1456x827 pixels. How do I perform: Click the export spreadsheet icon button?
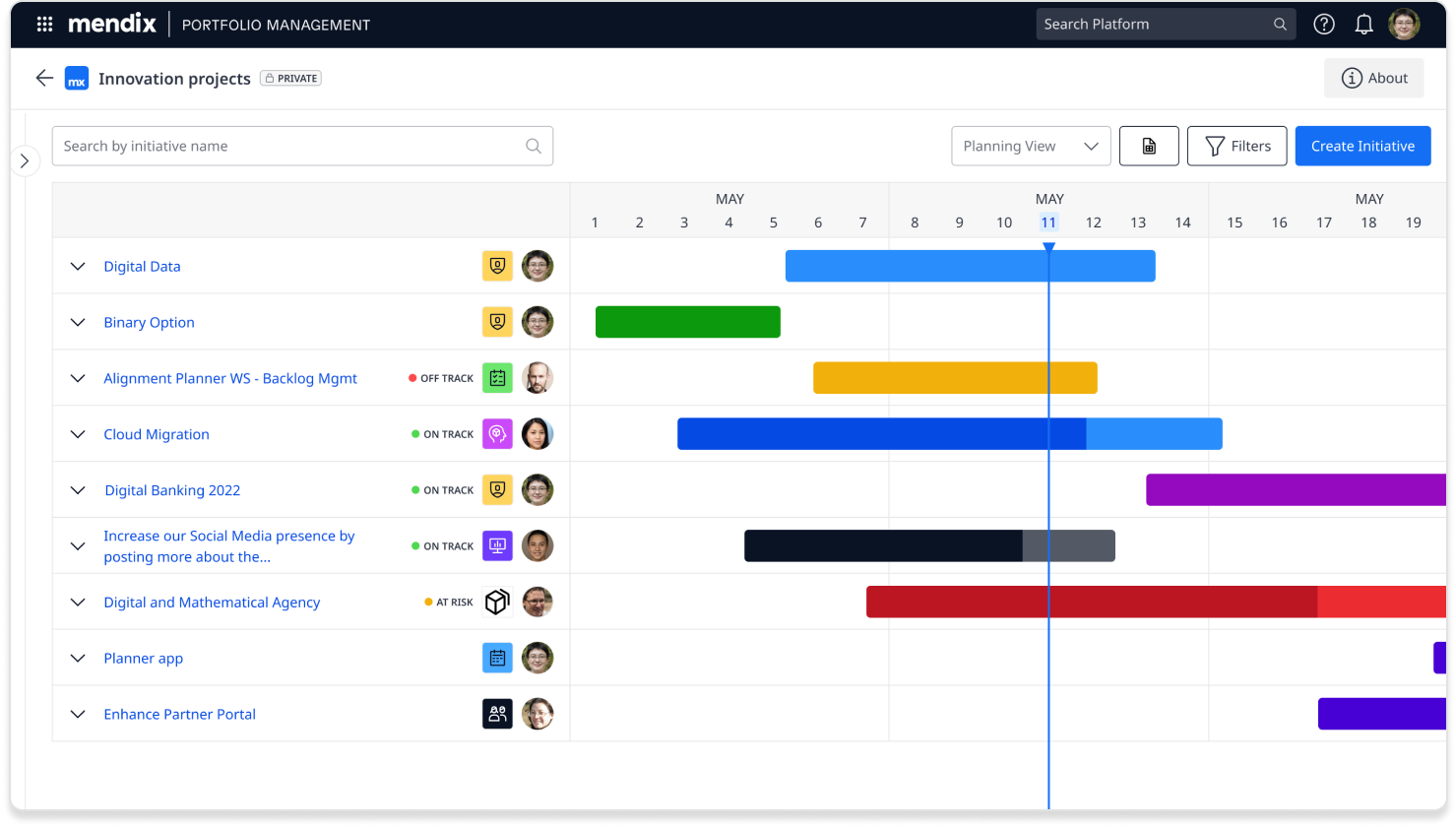[x=1149, y=146]
